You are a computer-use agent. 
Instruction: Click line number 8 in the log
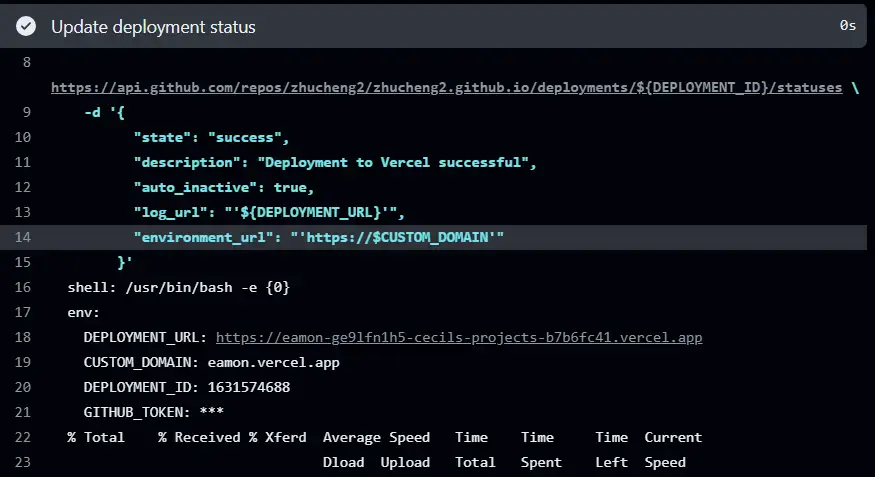(26, 62)
